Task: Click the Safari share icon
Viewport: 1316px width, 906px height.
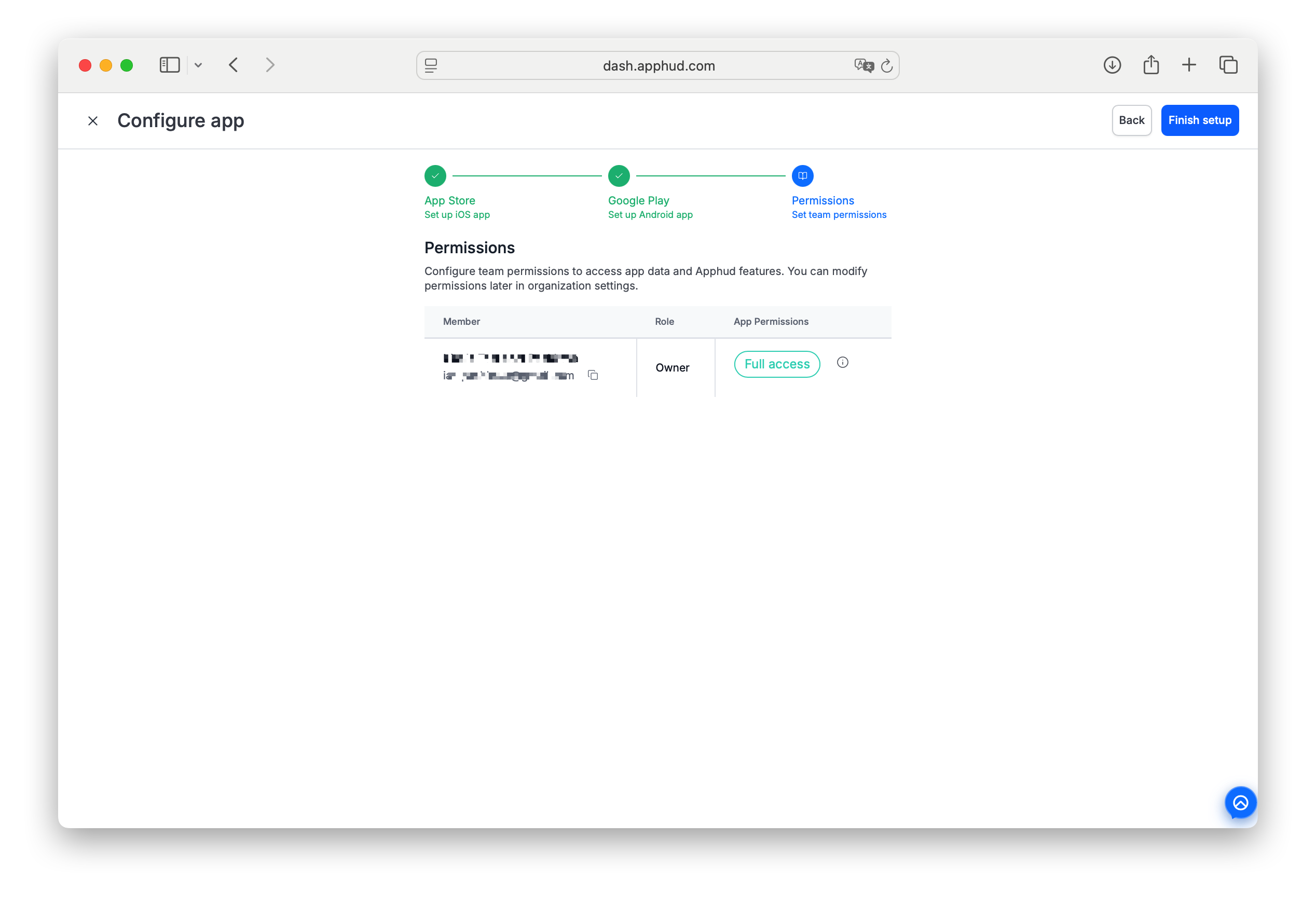Action: 1150,65
